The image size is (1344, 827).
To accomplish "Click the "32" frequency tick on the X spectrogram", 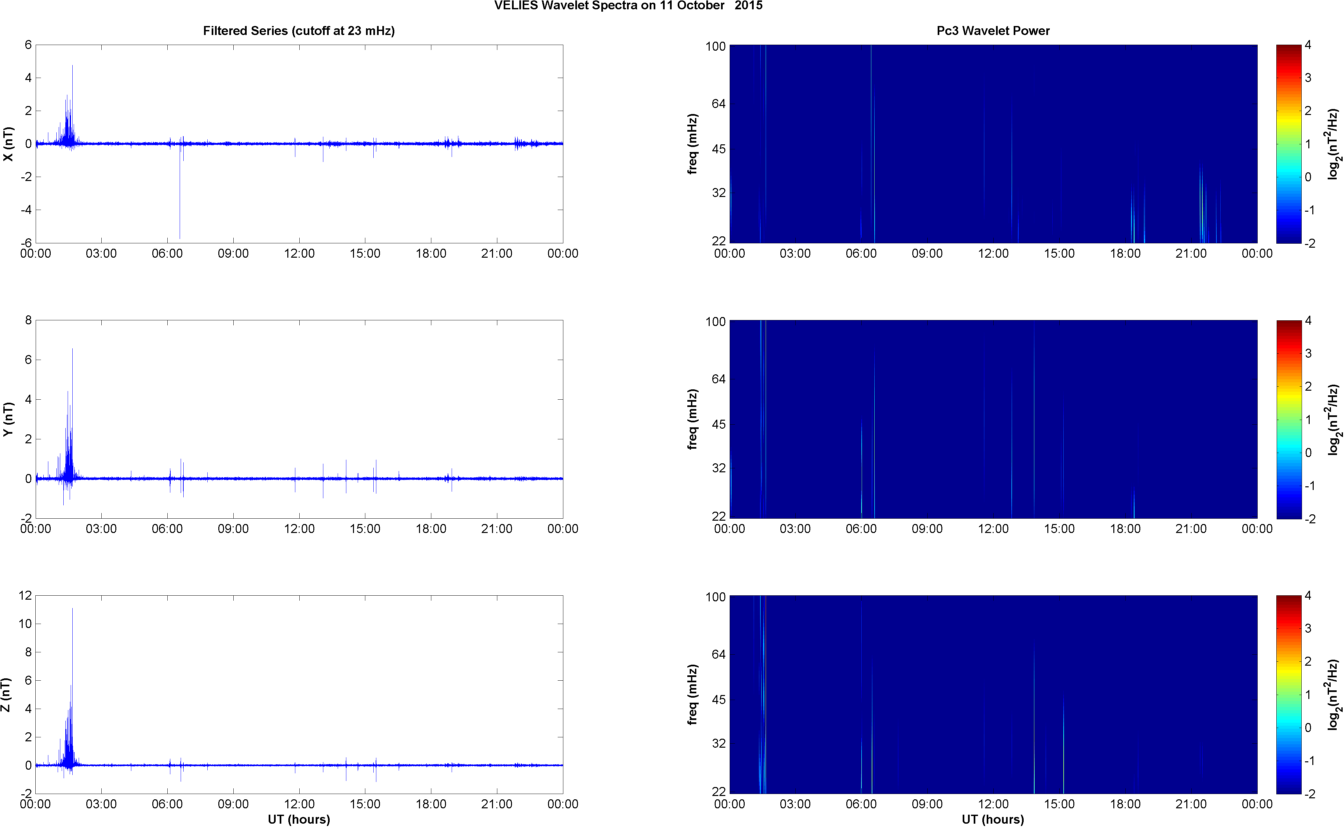I will click(719, 195).
